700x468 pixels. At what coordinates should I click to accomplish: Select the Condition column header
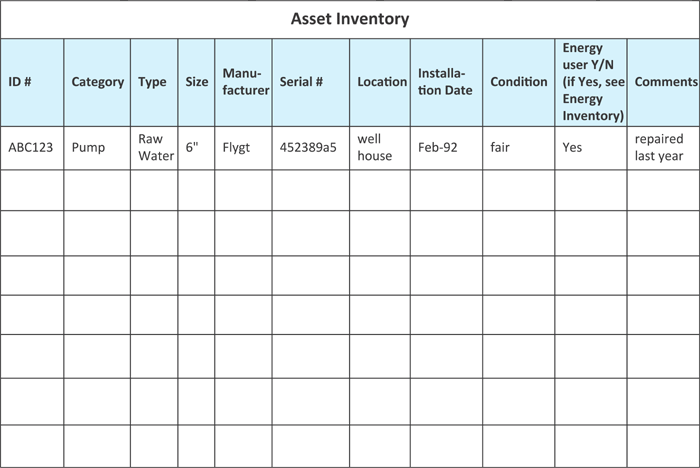pyautogui.click(x=519, y=82)
